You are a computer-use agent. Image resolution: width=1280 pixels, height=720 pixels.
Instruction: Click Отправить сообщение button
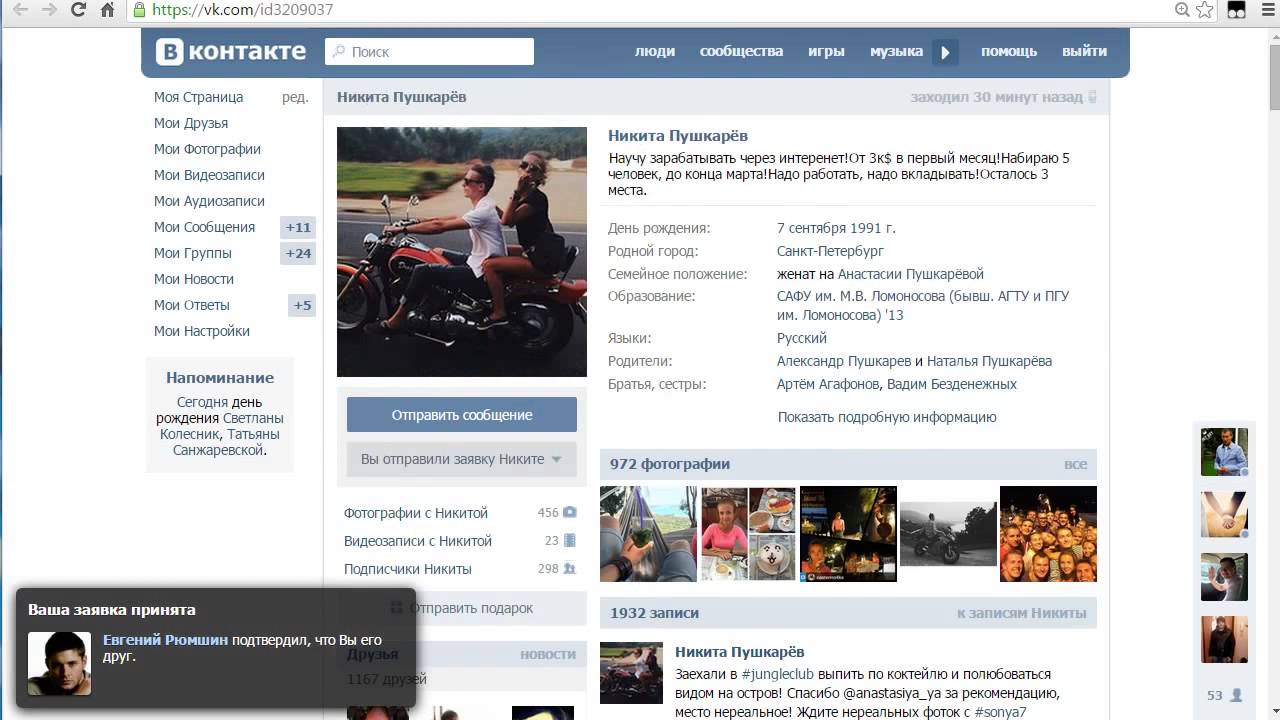(462, 415)
